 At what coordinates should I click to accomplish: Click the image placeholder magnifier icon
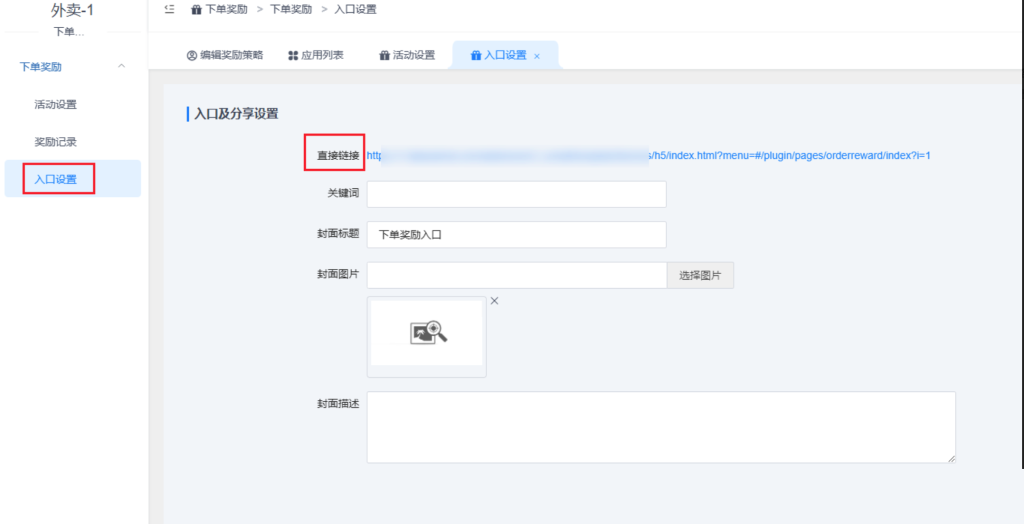coord(427,333)
